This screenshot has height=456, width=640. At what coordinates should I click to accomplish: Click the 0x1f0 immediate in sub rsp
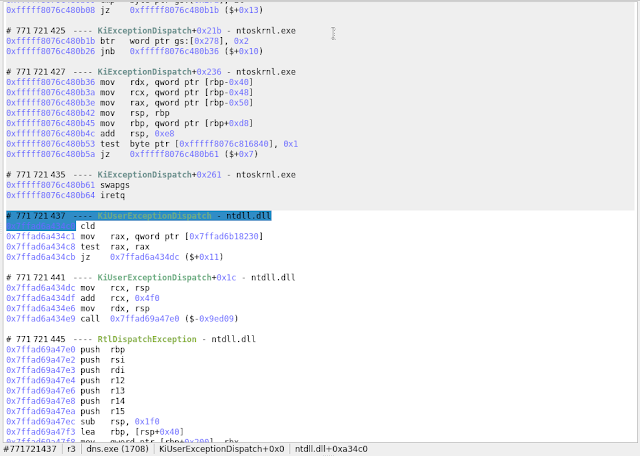pos(147,421)
